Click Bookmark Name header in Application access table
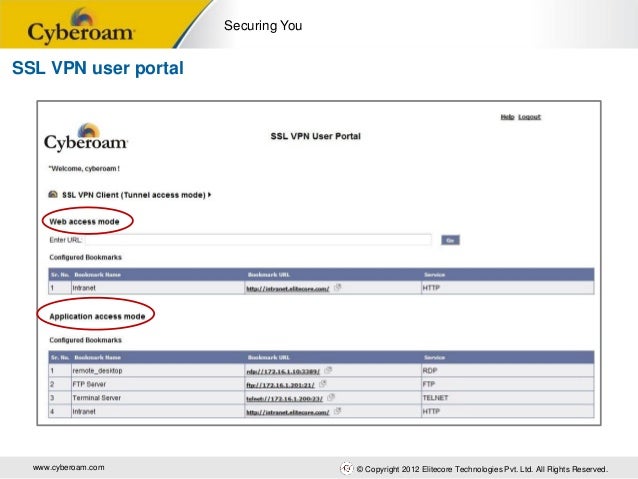 point(97,358)
